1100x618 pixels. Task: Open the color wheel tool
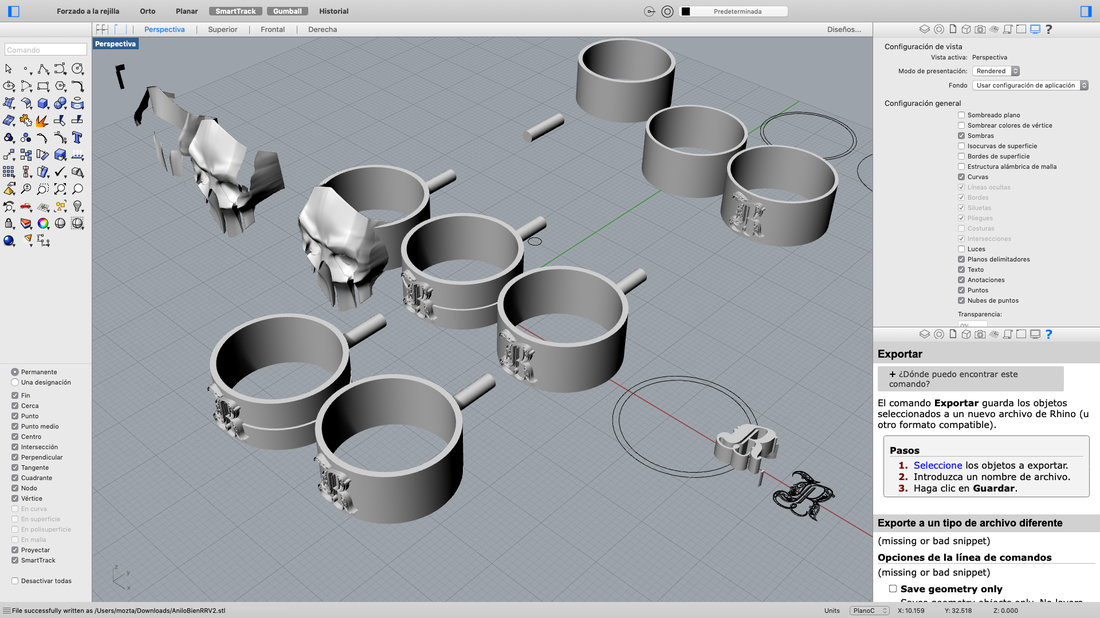point(43,223)
